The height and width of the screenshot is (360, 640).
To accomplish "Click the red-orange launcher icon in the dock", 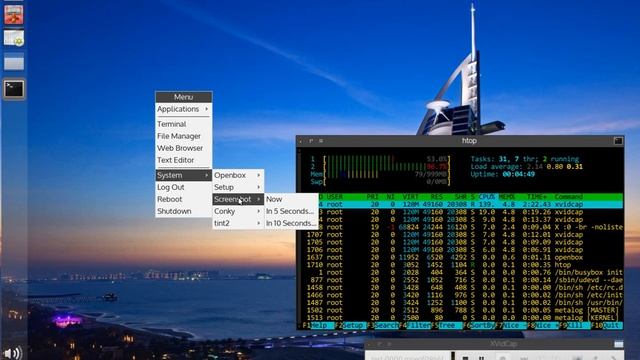I will point(14,14).
